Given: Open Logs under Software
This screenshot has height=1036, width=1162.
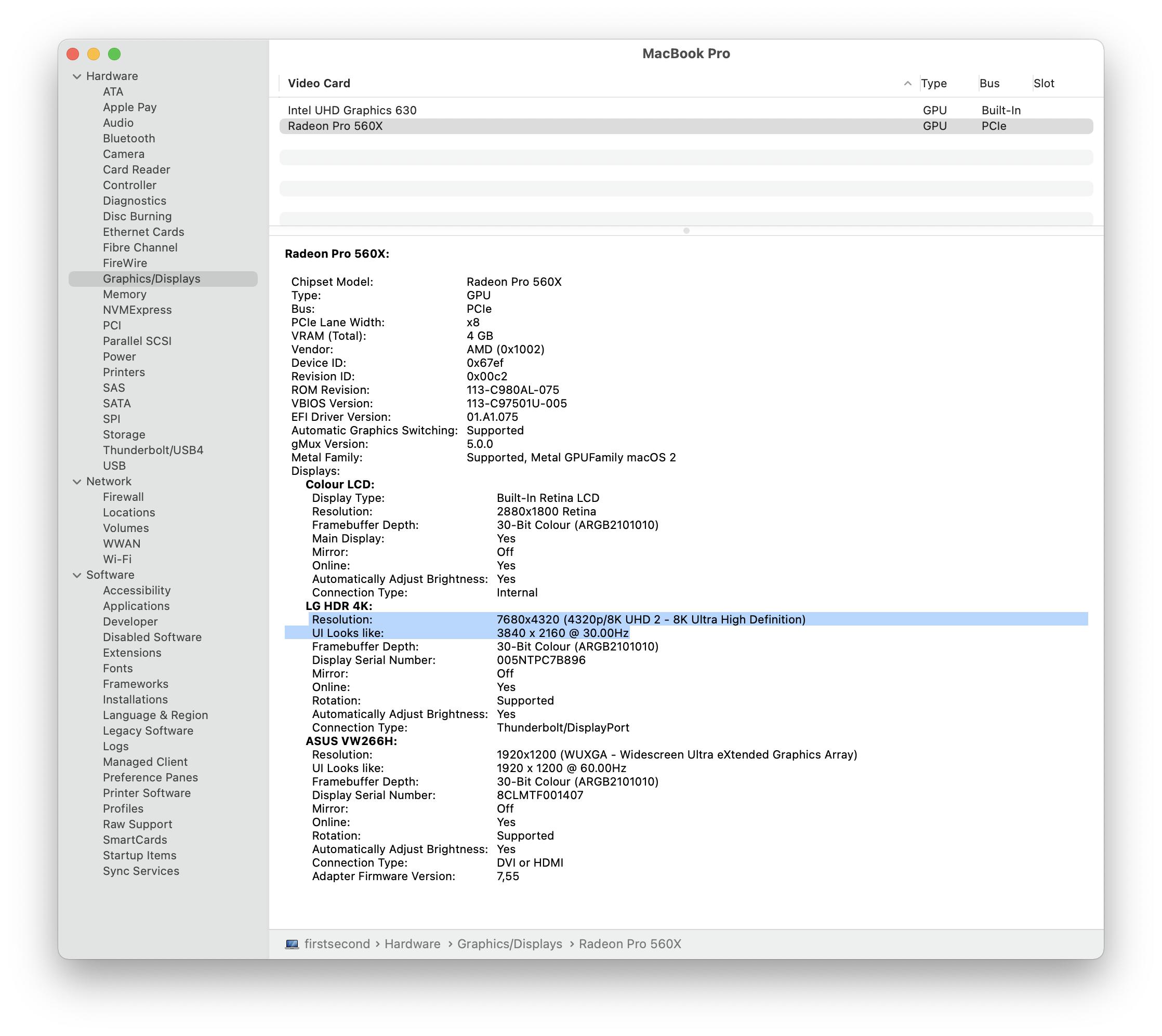Looking at the screenshot, I should click(x=115, y=747).
